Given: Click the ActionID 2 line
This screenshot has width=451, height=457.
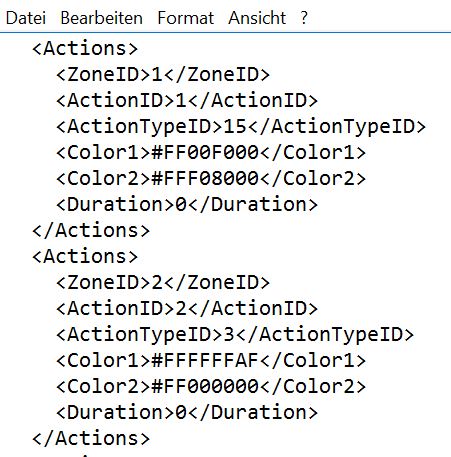Looking at the screenshot, I should coord(187,308).
